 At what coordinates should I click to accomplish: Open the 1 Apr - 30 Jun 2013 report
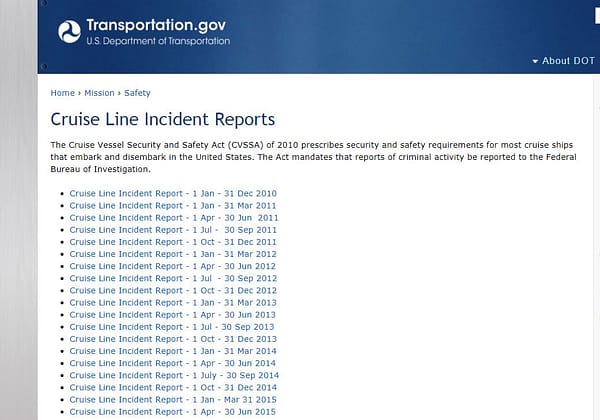(173, 314)
